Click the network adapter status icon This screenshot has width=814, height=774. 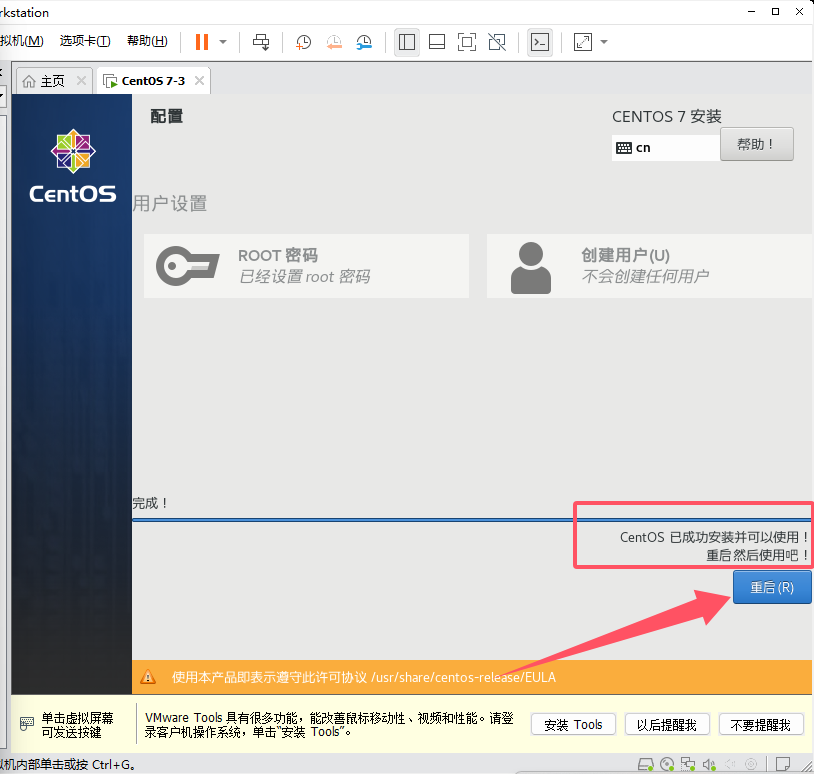click(x=688, y=764)
